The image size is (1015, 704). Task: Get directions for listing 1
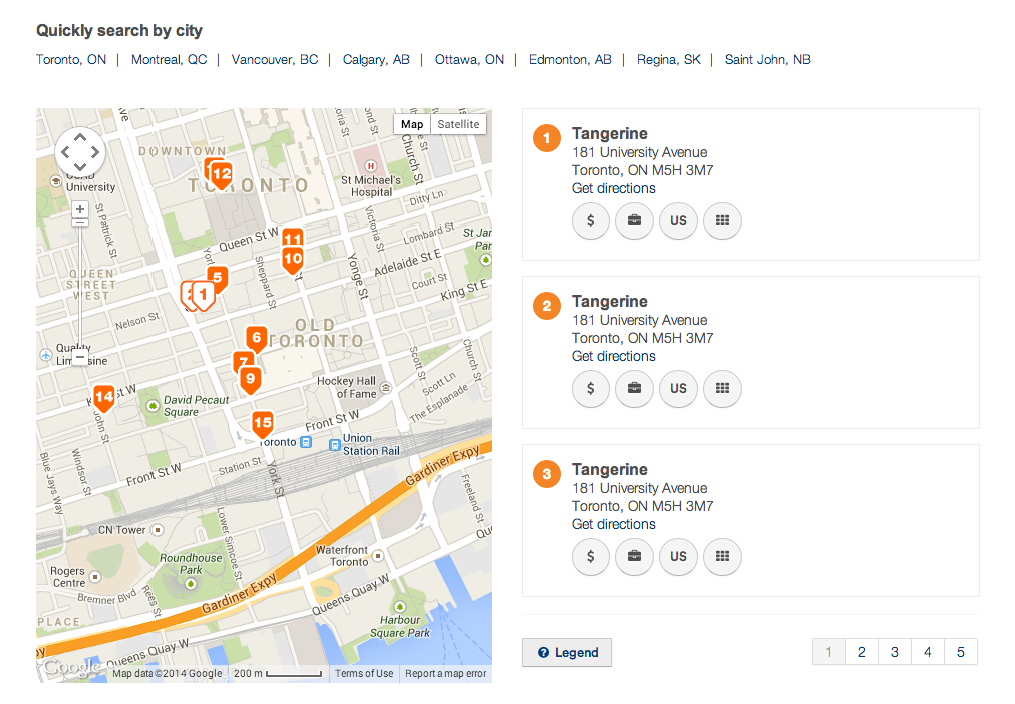pyautogui.click(x=614, y=188)
